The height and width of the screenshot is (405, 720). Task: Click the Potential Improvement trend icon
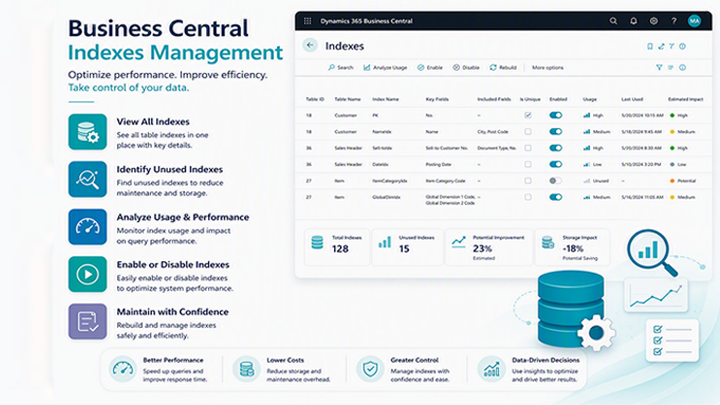458,242
